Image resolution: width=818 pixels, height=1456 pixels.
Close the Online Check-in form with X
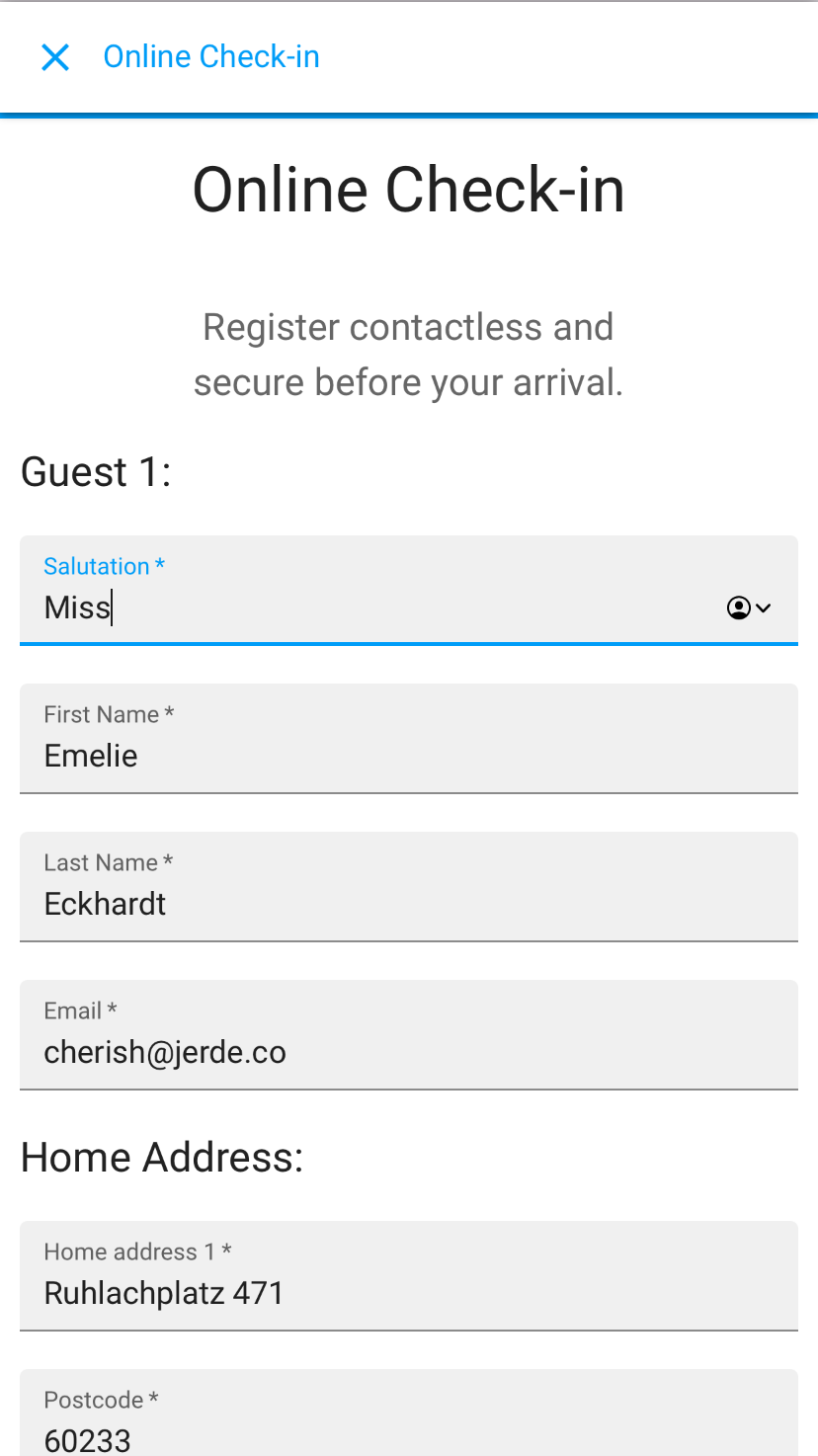55,57
